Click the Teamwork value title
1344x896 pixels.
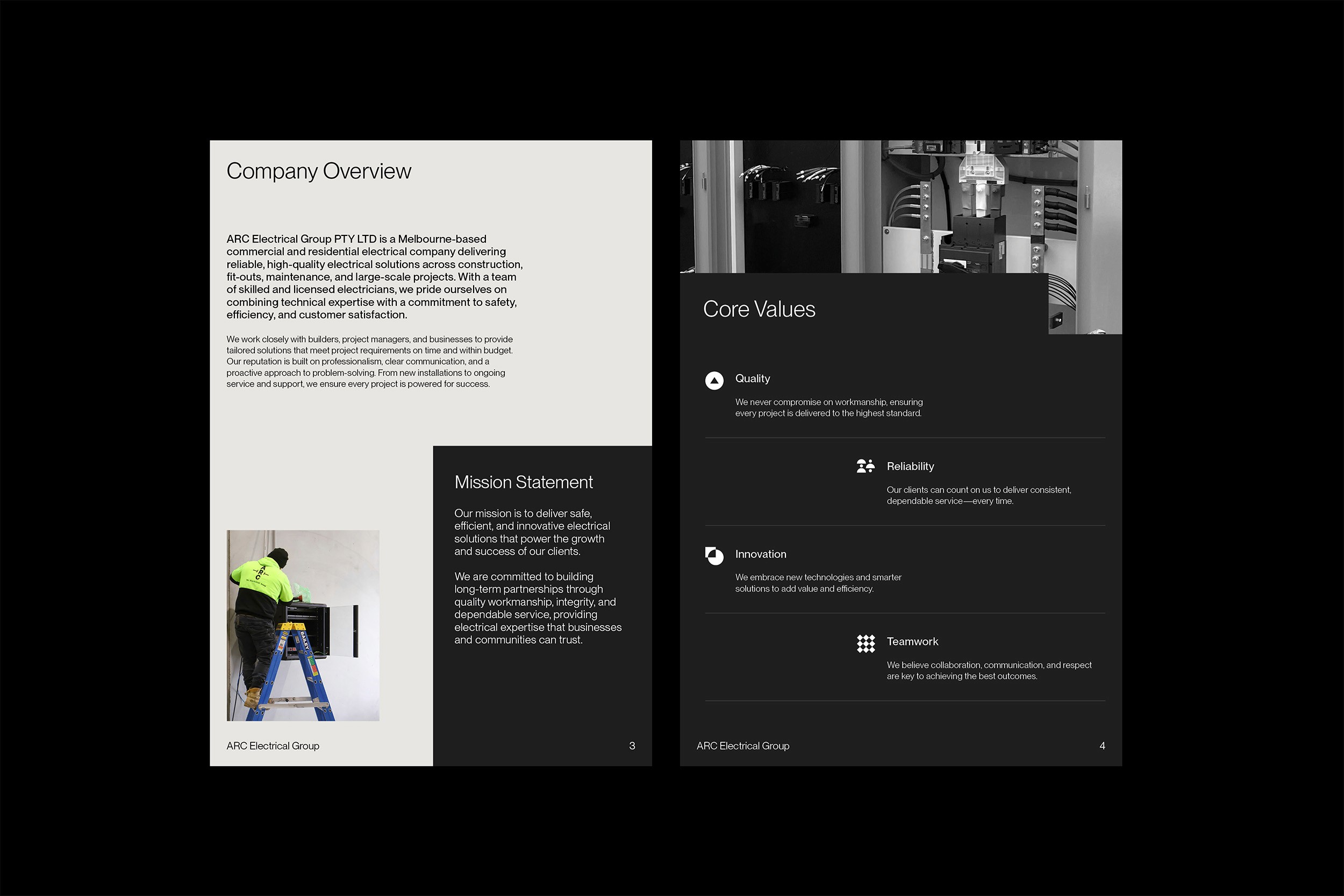(912, 642)
